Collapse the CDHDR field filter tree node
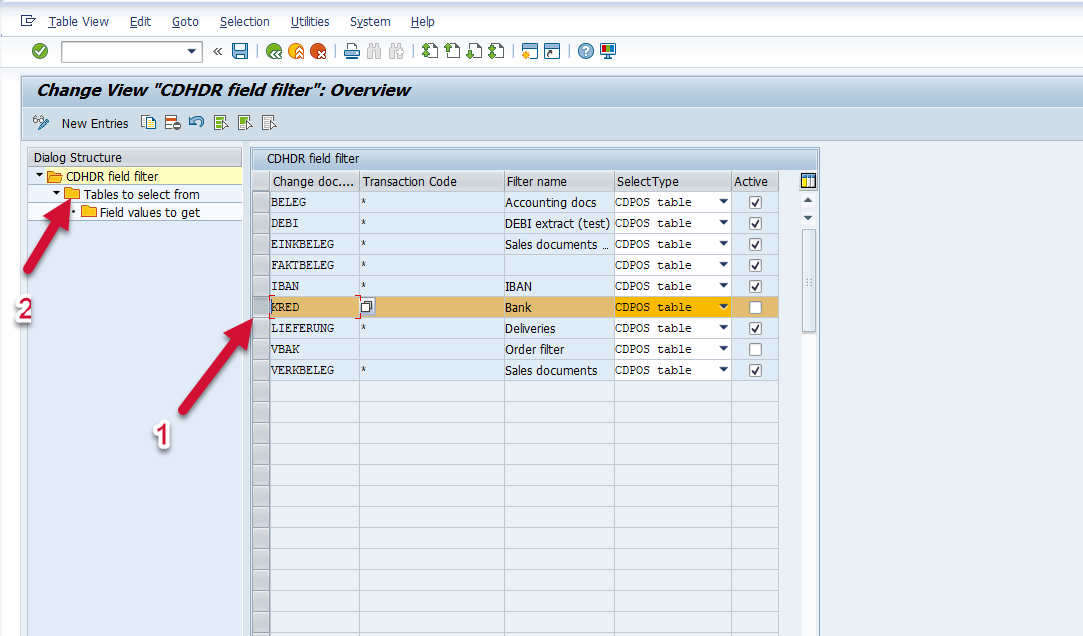The height and width of the screenshot is (636, 1083). point(39,177)
